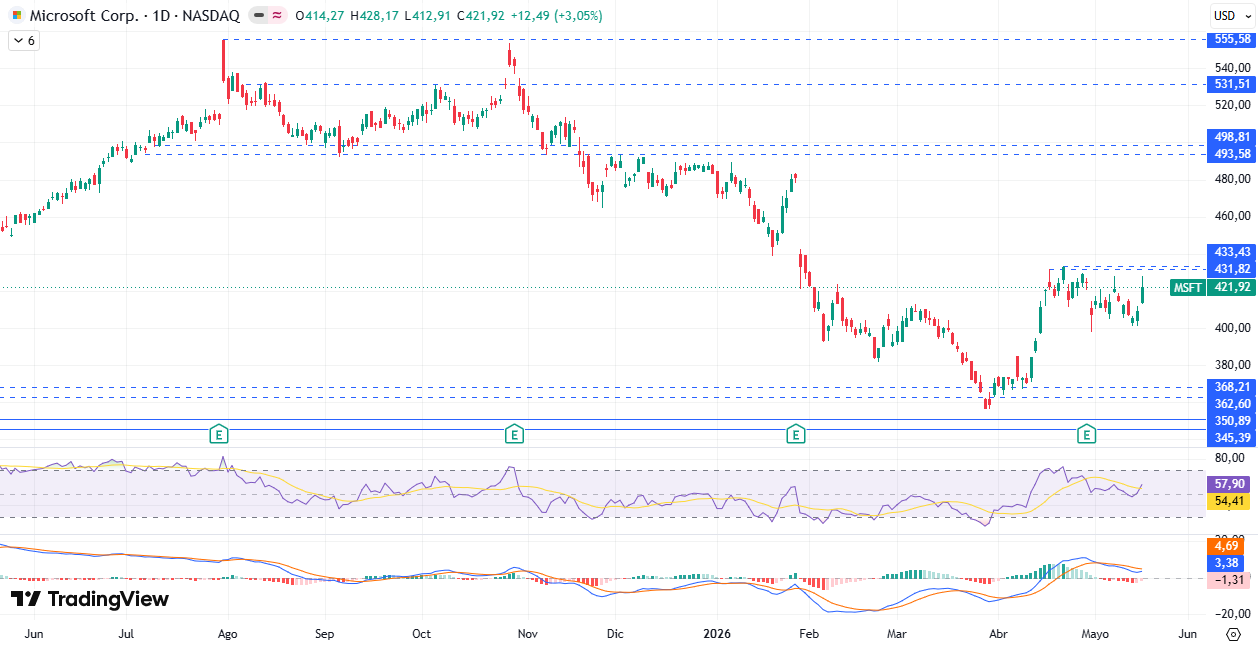Select the 493,58 price level label
1258x645 pixels.
(1232, 153)
